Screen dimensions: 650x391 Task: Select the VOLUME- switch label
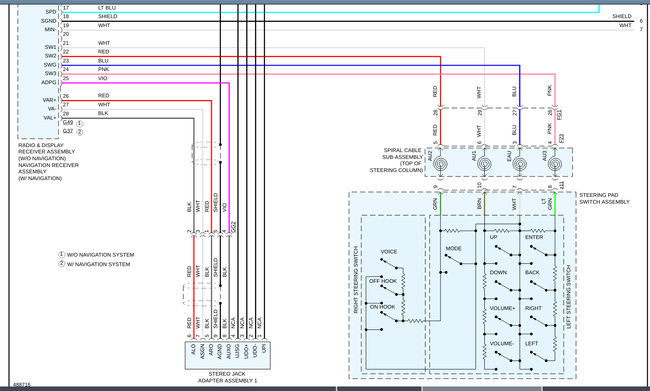click(502, 343)
